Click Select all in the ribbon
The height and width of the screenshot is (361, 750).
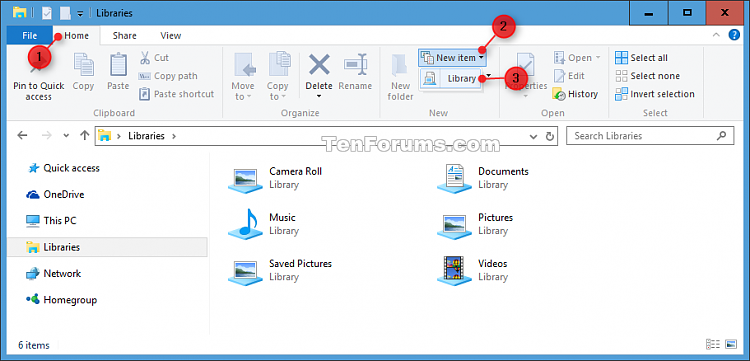[x=641, y=58]
